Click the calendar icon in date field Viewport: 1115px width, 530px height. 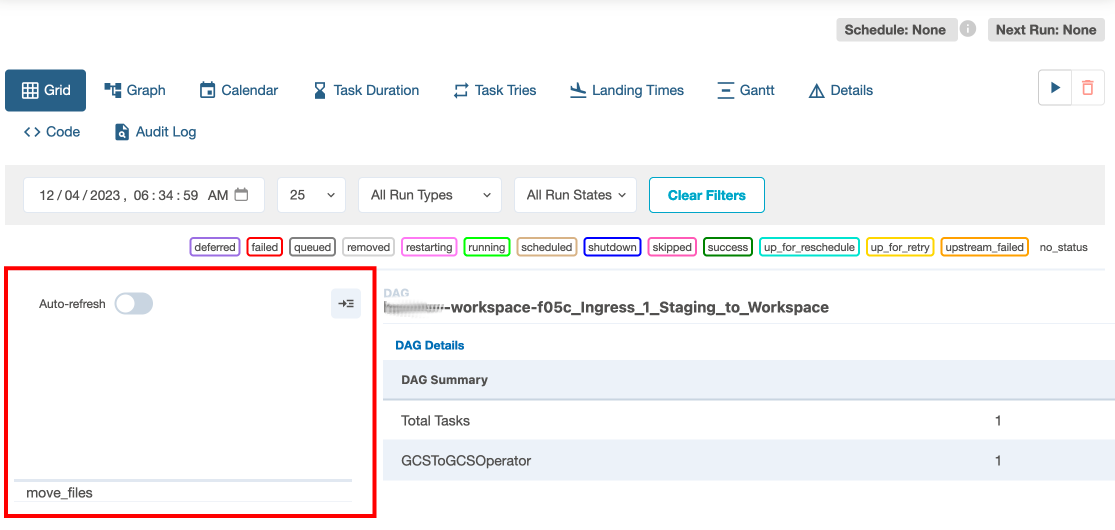[x=242, y=194]
